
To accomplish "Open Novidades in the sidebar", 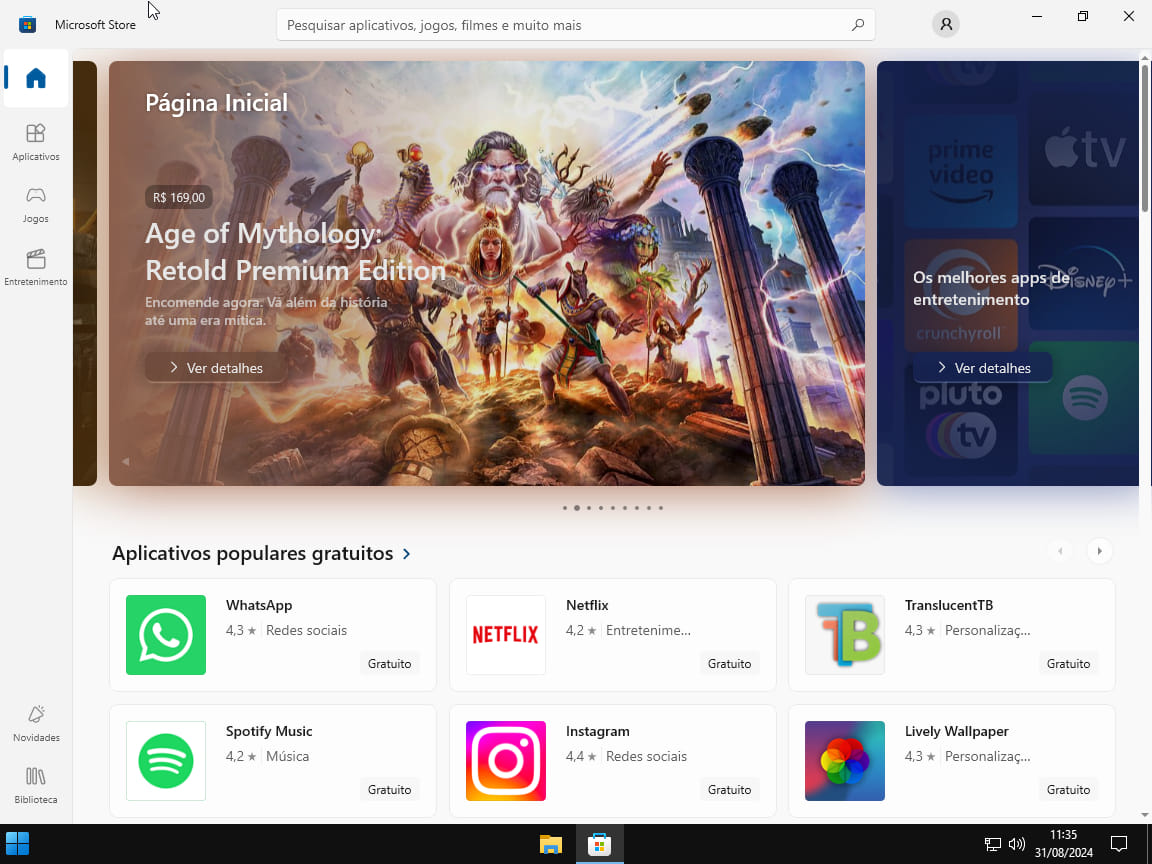I will click(x=35, y=724).
